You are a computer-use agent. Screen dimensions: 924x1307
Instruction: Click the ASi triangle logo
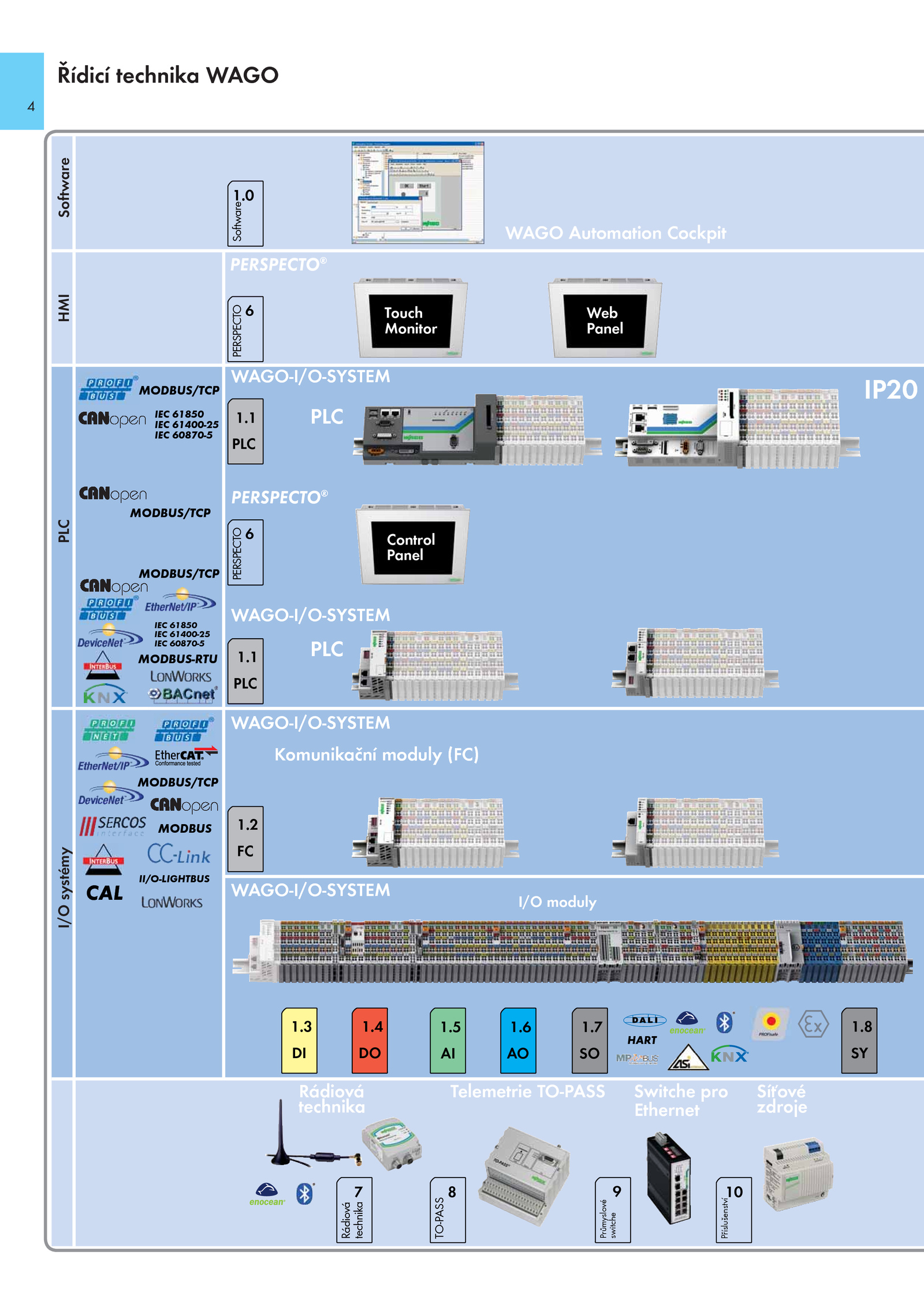pos(688,1057)
